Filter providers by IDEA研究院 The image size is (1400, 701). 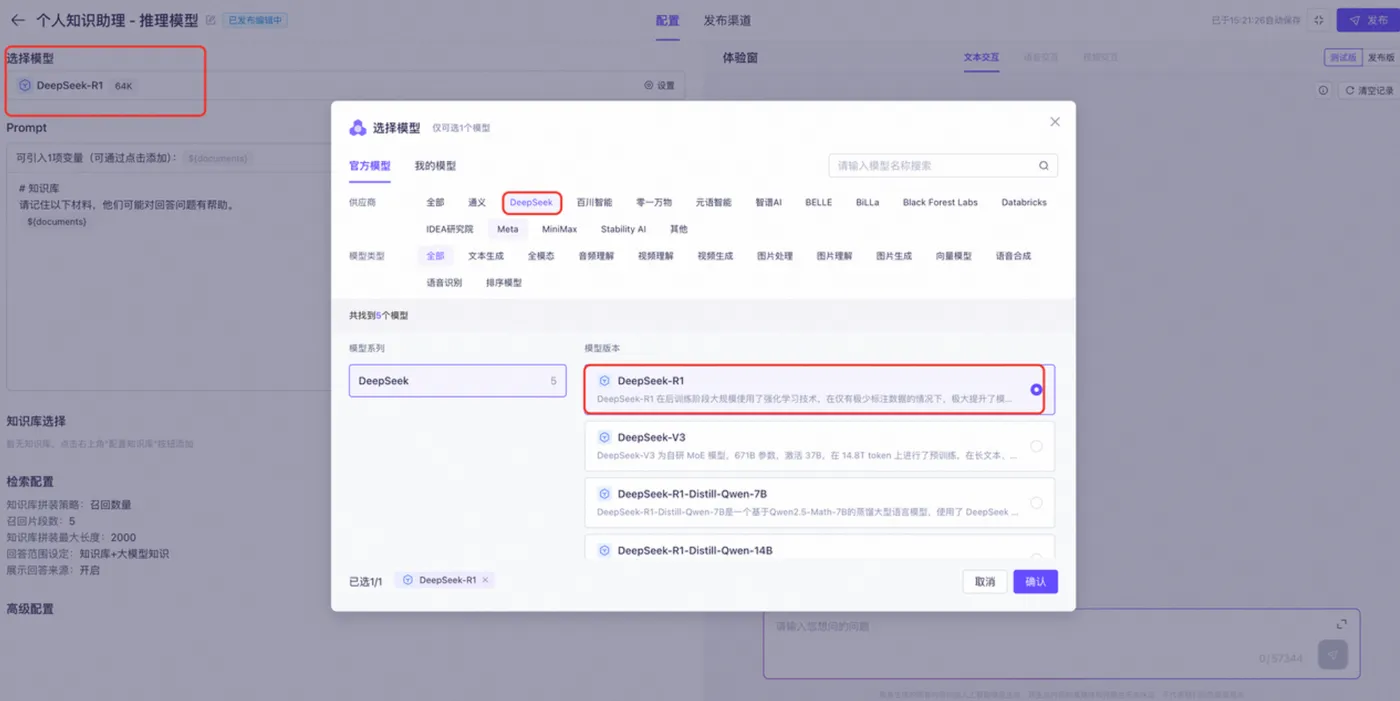[x=449, y=229]
